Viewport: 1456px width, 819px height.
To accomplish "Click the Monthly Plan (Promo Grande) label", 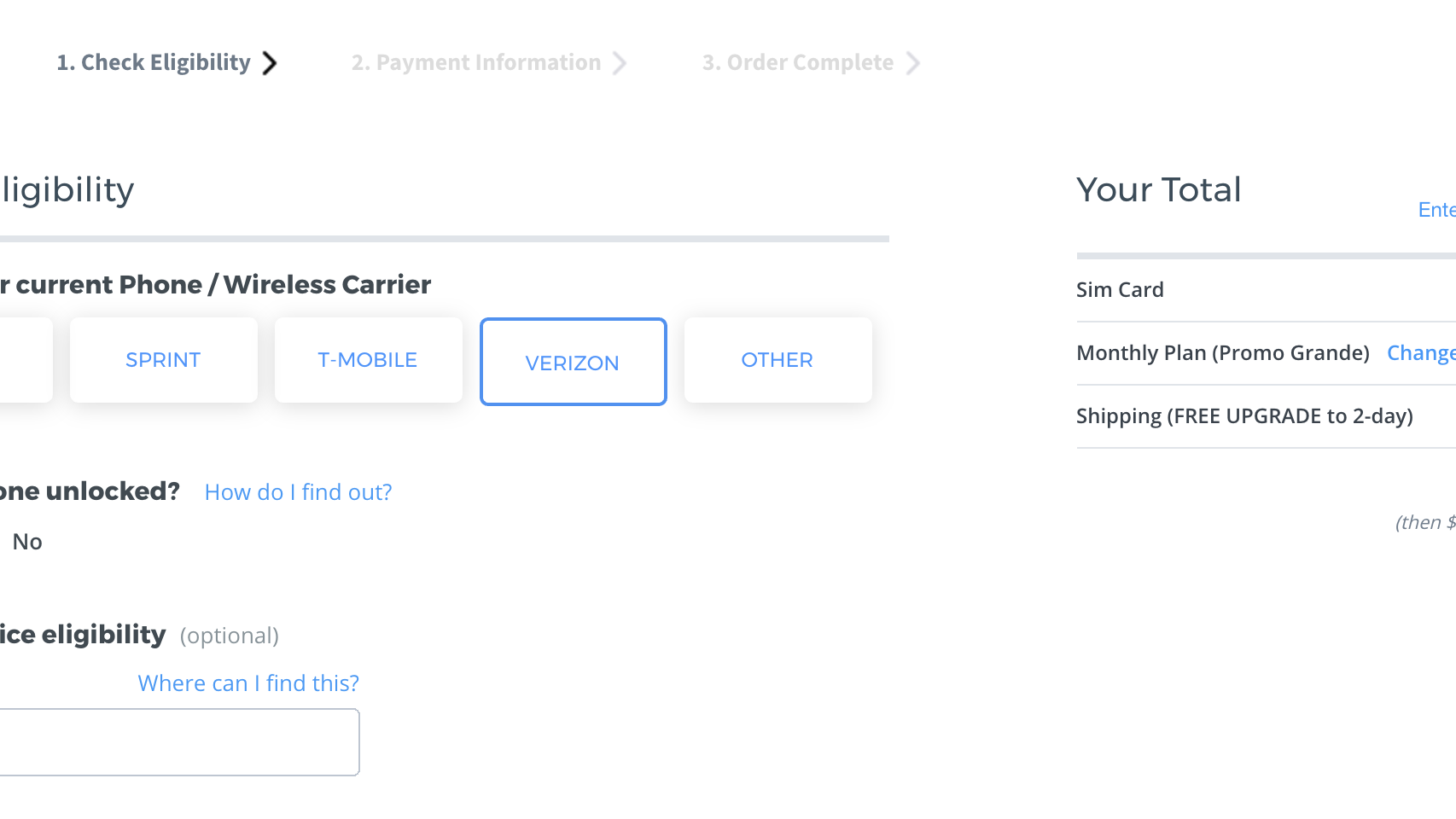I will coord(1222,353).
